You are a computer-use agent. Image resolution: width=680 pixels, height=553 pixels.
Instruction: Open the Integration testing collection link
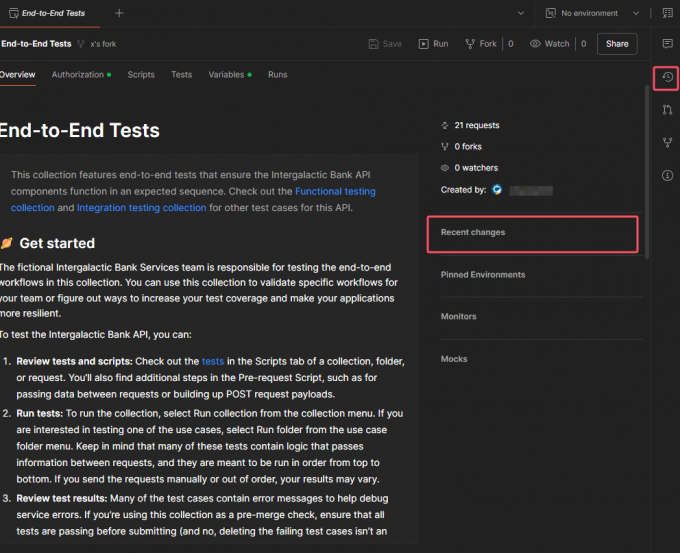click(x=141, y=208)
